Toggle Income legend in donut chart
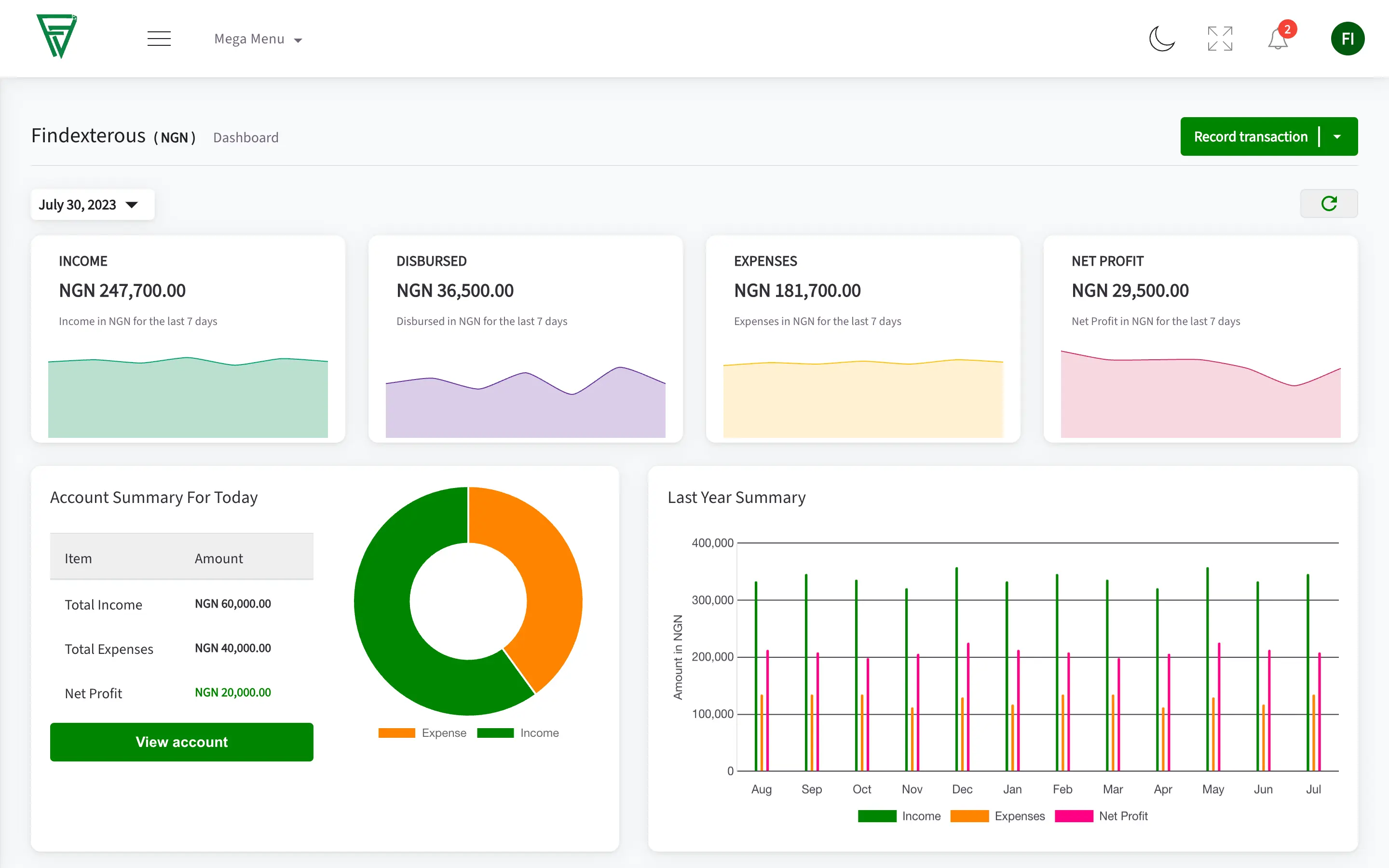Image resolution: width=1389 pixels, height=868 pixels. [517, 733]
